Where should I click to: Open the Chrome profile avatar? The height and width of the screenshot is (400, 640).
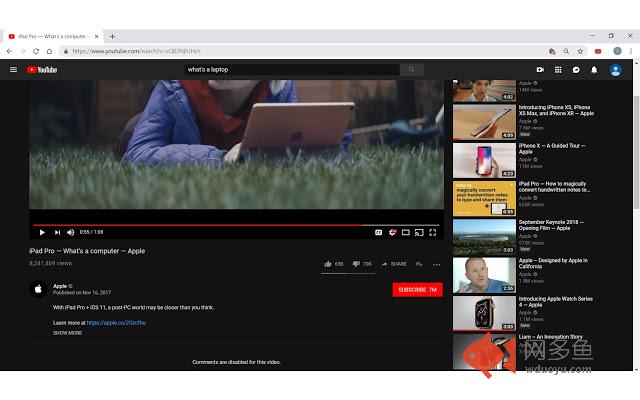coord(617,51)
